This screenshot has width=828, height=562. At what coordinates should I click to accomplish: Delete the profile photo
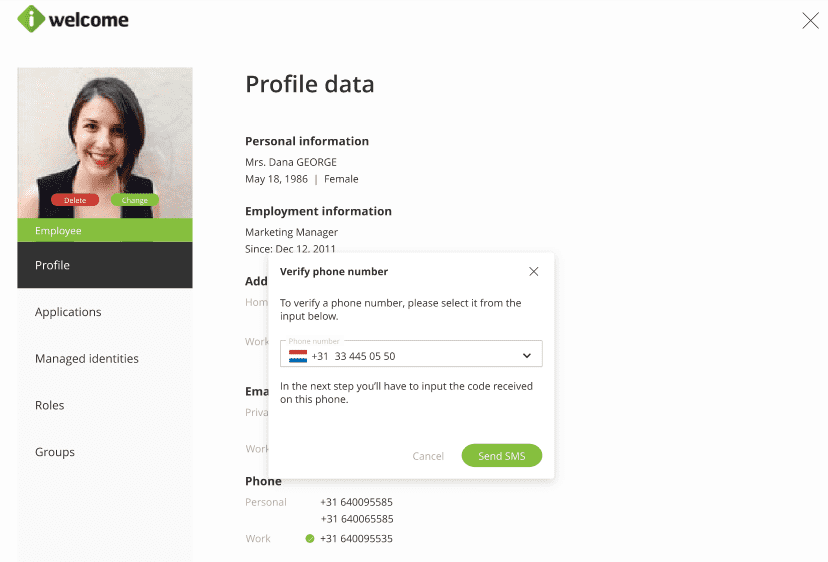pos(75,200)
